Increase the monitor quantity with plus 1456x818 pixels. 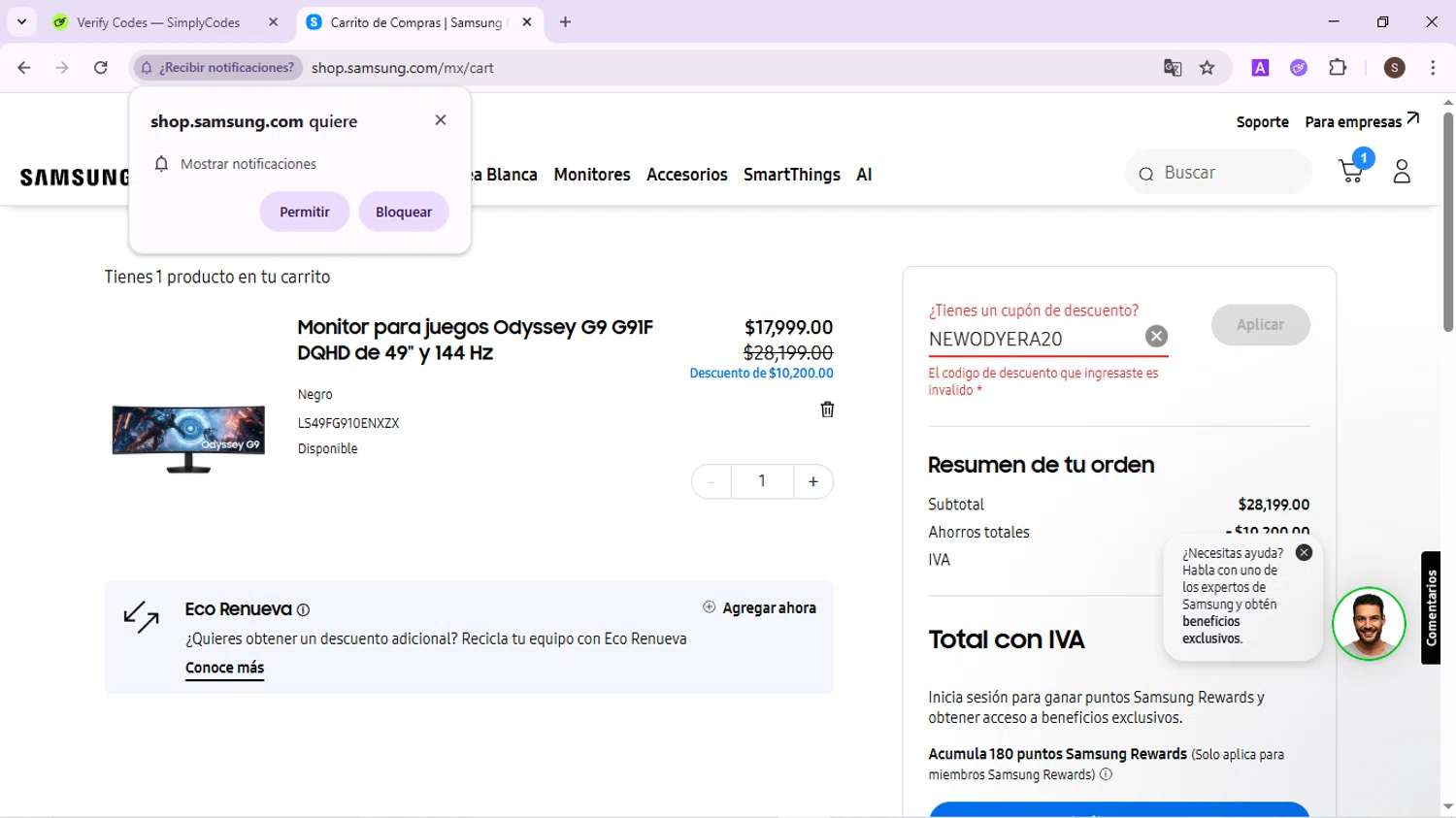813,481
